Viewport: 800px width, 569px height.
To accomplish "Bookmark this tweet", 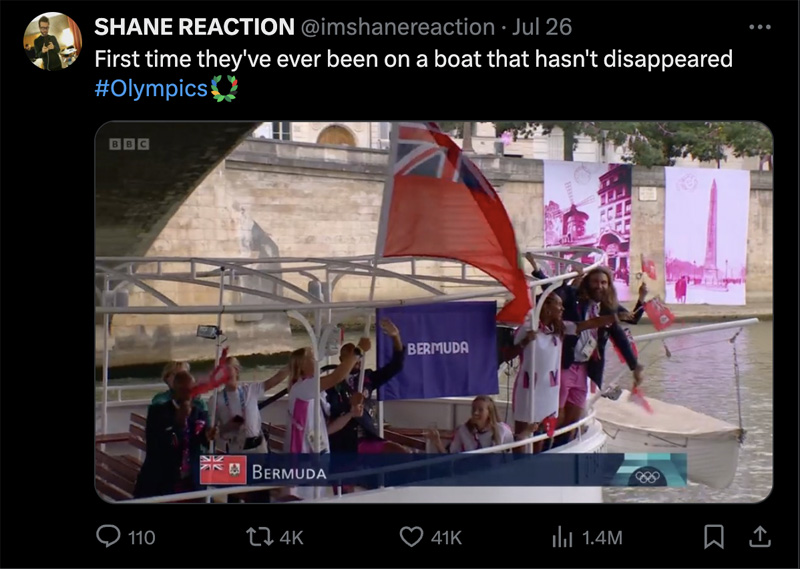I will [x=713, y=537].
